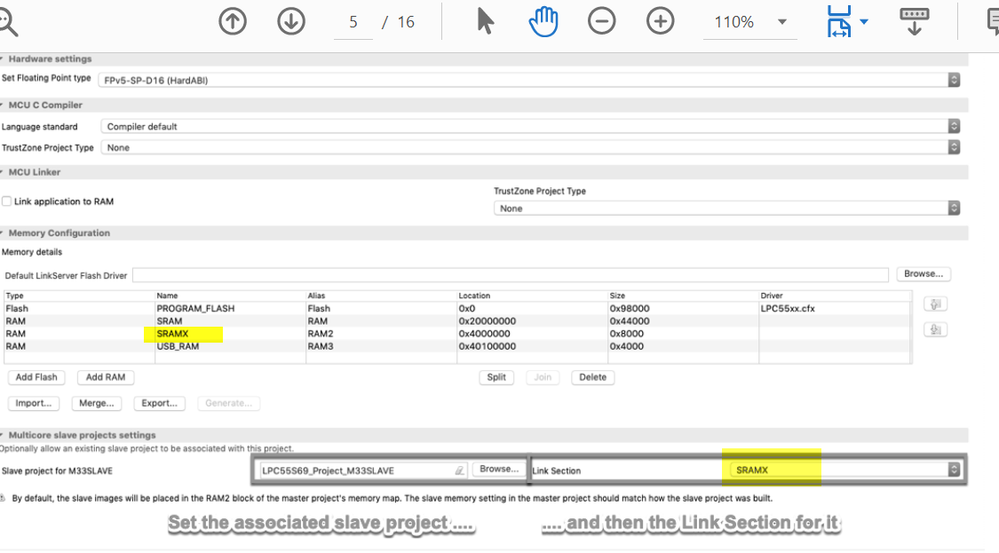Click the Import... button
The height and width of the screenshot is (553, 999).
(34, 403)
